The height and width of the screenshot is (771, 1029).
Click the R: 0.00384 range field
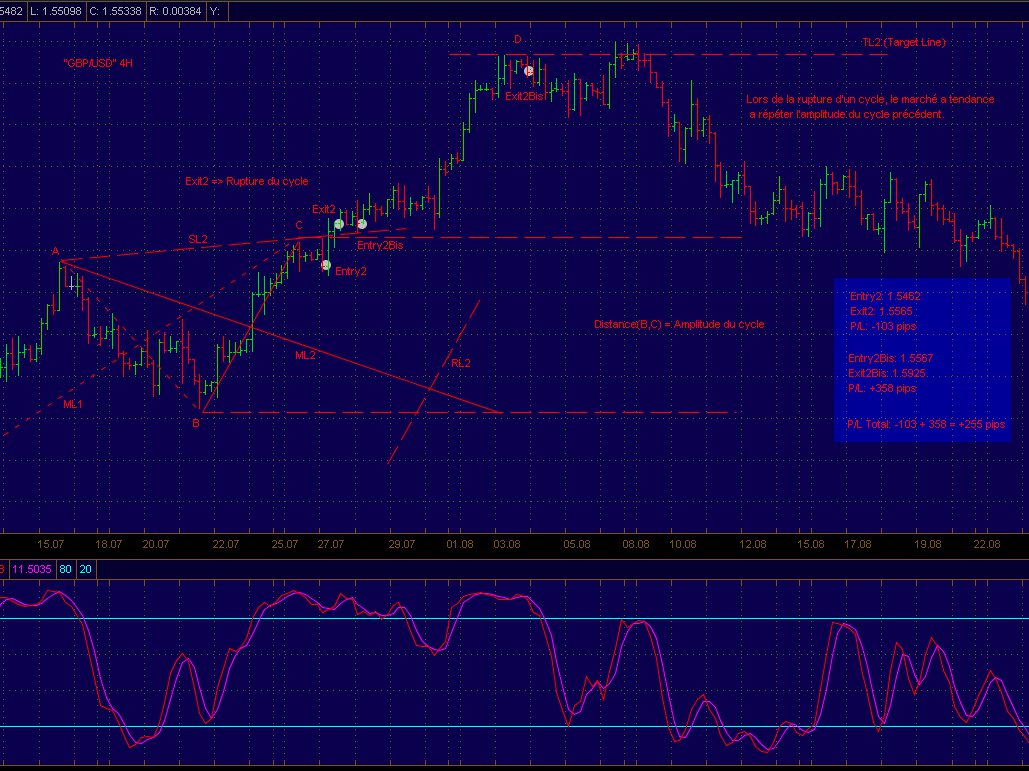pos(175,10)
